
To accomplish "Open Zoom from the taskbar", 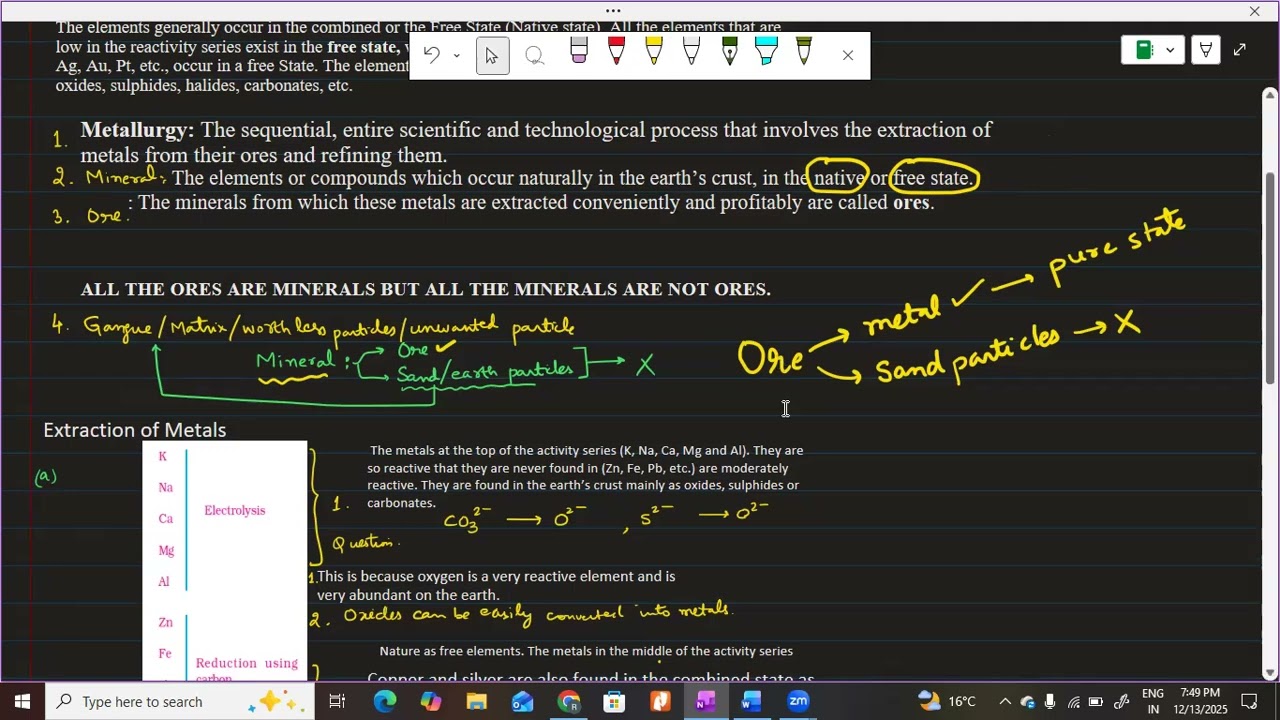I will coord(798,702).
